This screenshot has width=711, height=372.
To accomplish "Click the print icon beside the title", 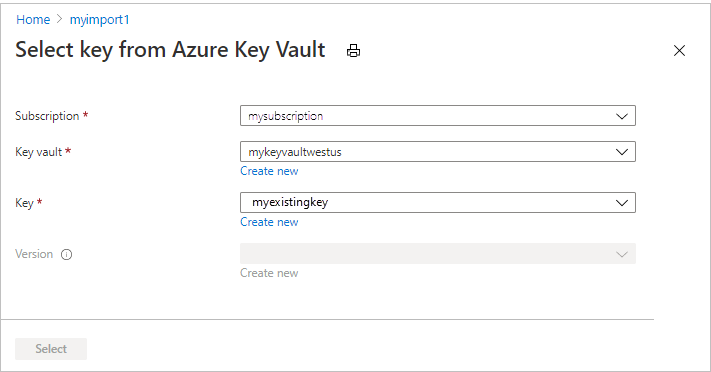I will click(x=353, y=50).
